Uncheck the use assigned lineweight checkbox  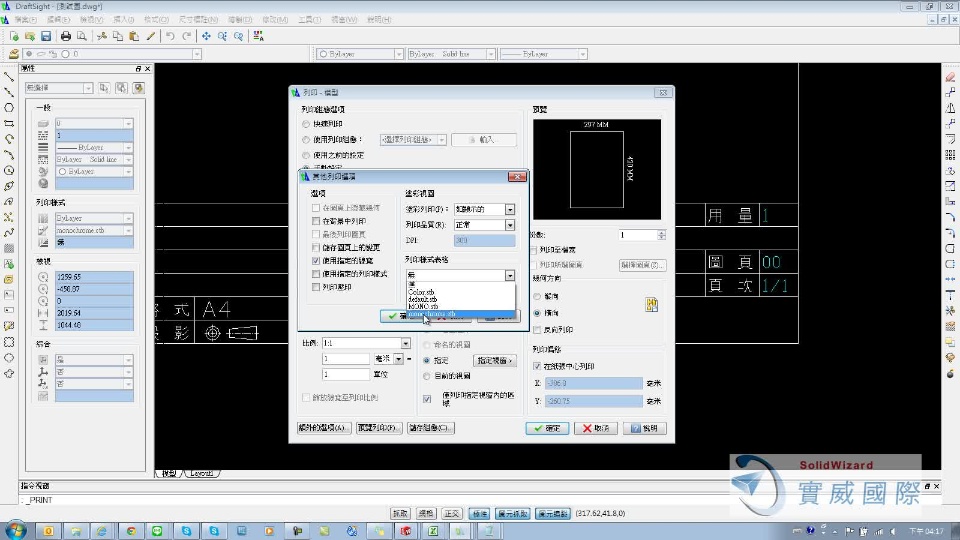coord(316,260)
